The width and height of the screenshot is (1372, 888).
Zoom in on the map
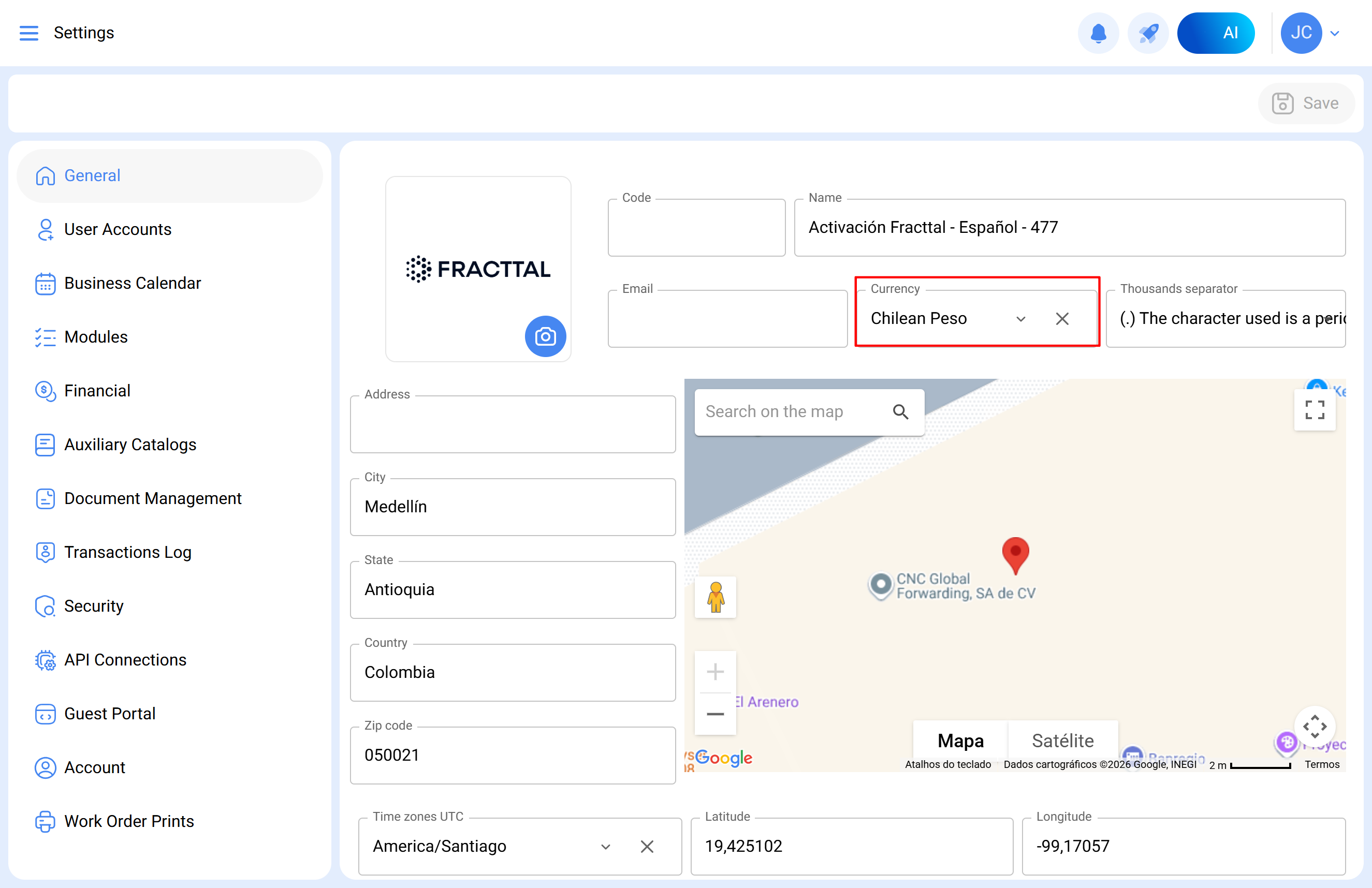(715, 672)
